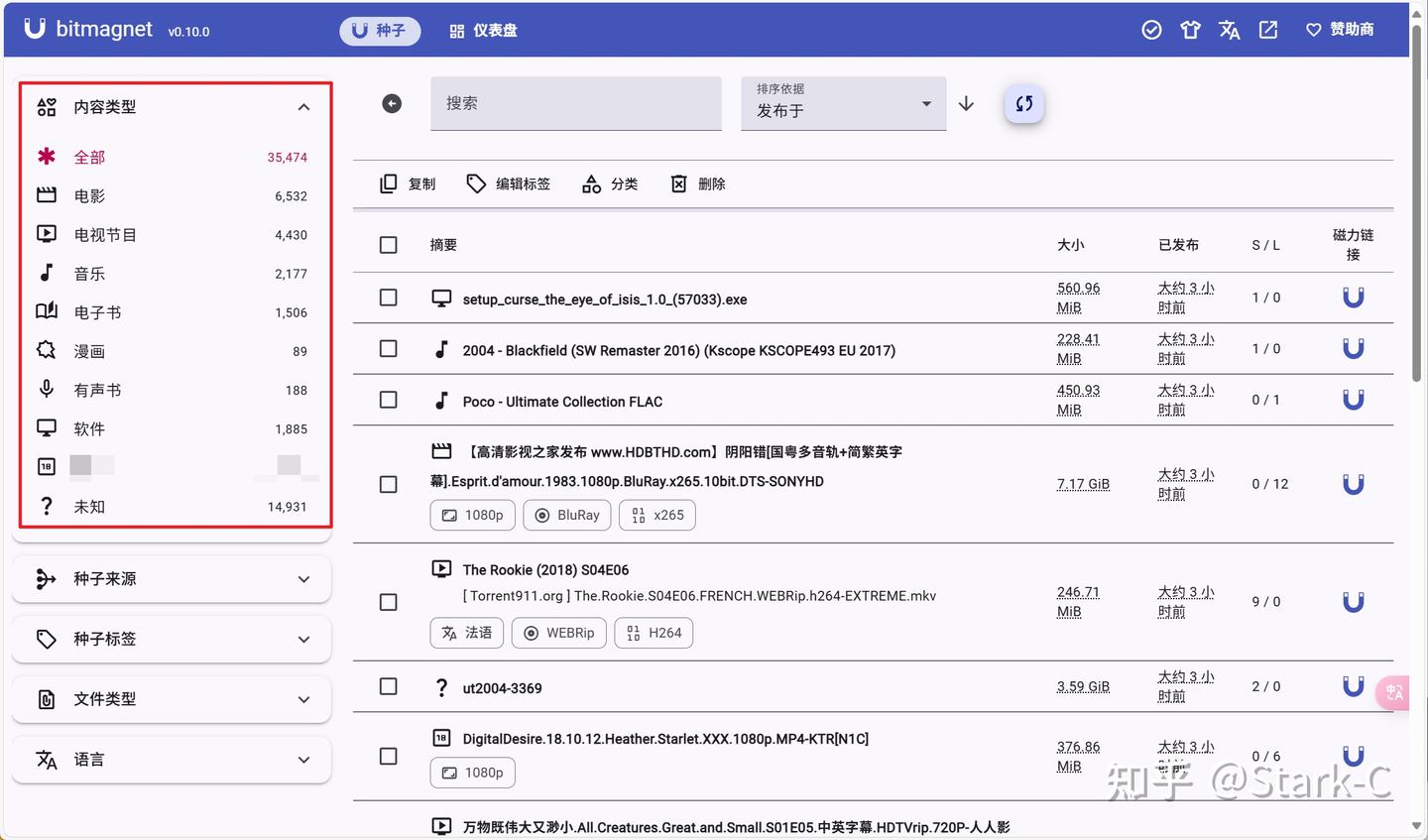Screen dimensions: 1428x840
Task: Open magnet link for Esprit.d'amour 1983
Action: 1353,484
